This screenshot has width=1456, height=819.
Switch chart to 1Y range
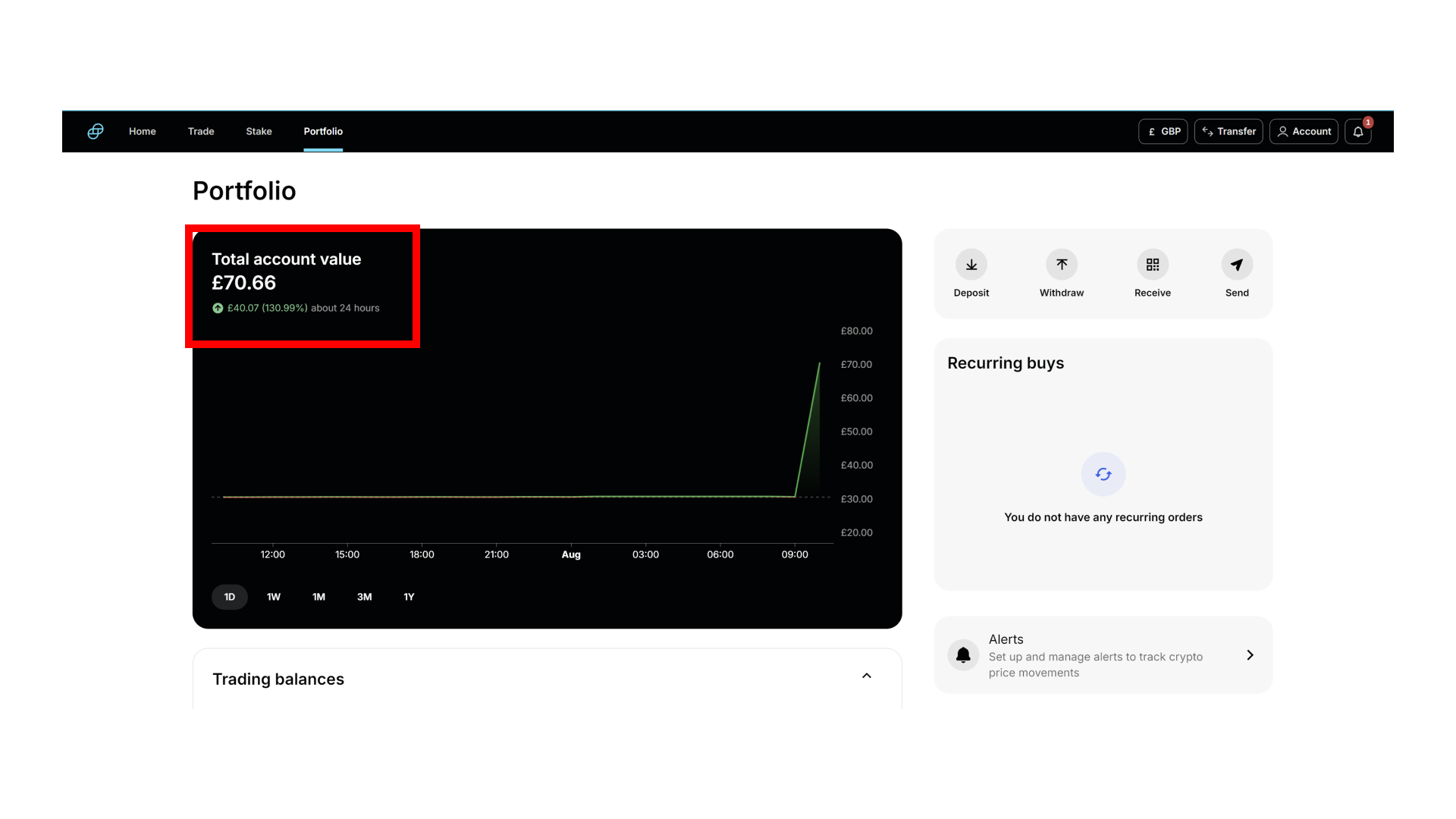(409, 597)
